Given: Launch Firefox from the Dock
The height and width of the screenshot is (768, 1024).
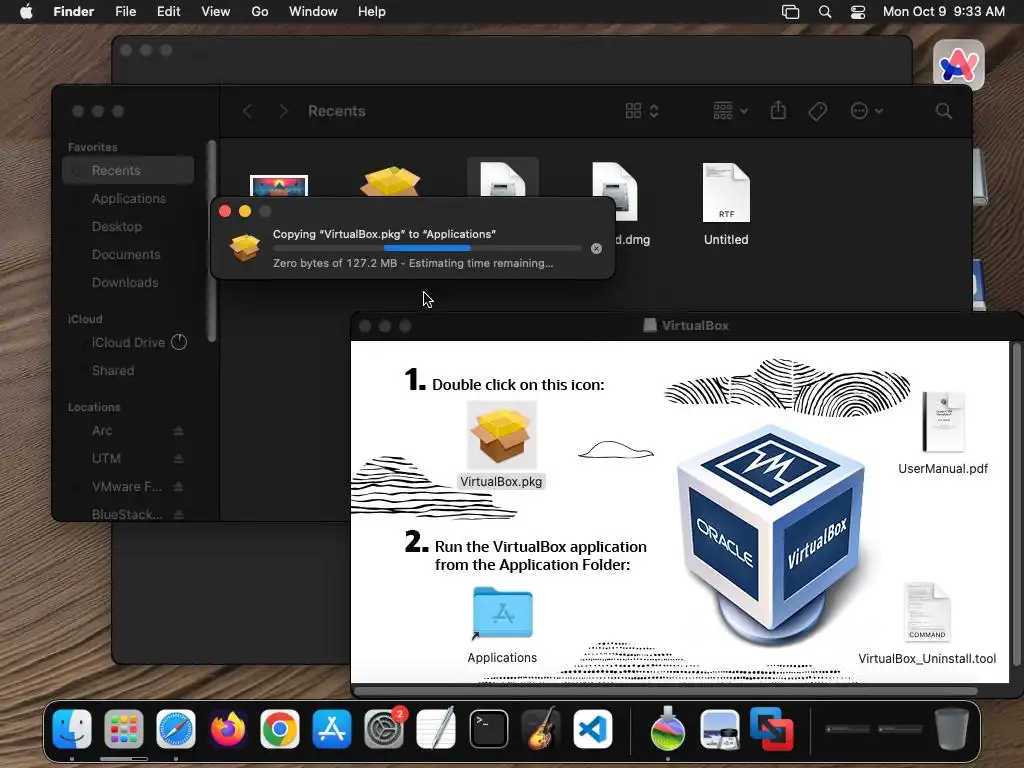Looking at the screenshot, I should coord(228,728).
